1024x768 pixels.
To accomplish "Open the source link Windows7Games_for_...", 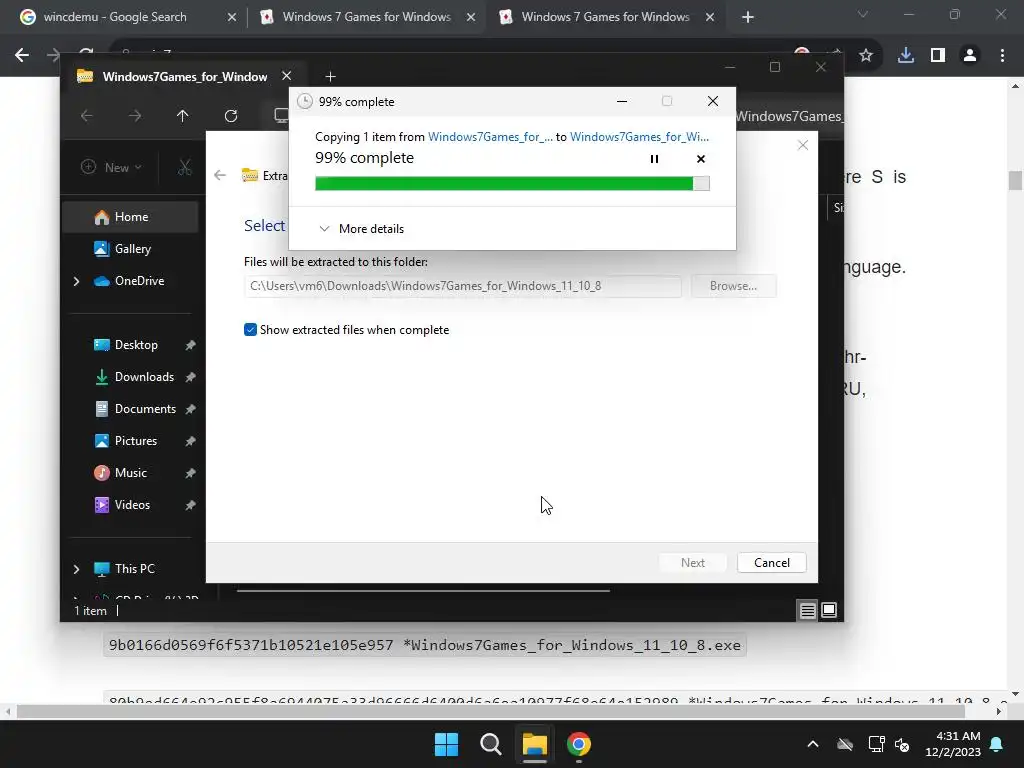I will 490,136.
